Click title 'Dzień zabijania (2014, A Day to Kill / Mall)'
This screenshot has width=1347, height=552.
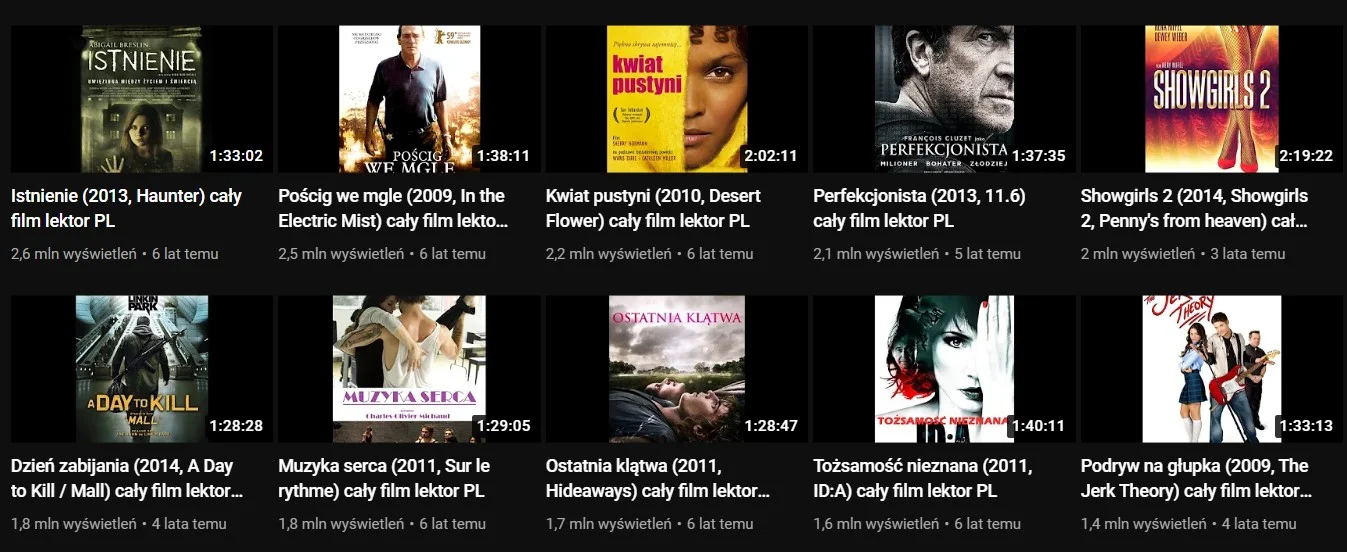click(x=127, y=478)
